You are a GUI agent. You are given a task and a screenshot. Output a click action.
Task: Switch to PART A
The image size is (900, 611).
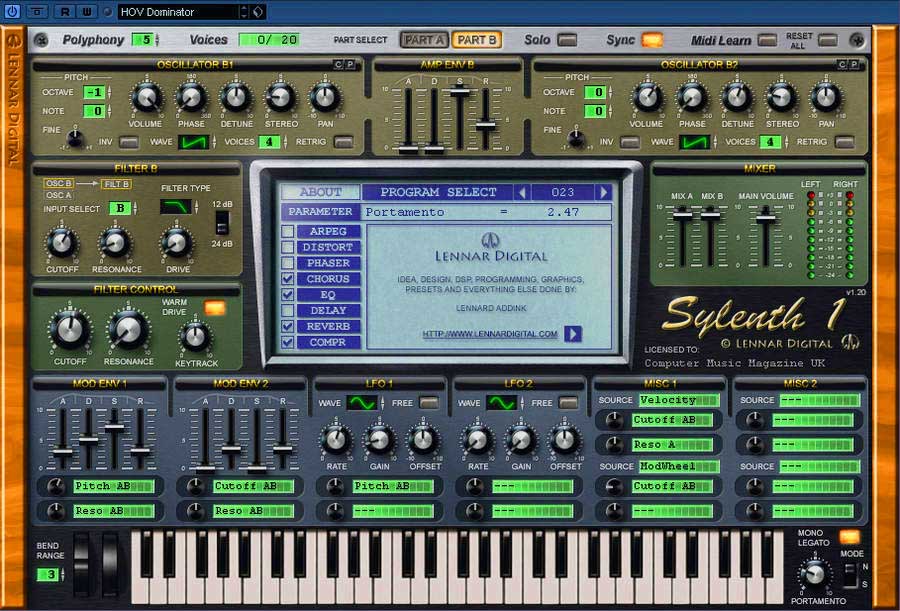click(x=424, y=40)
